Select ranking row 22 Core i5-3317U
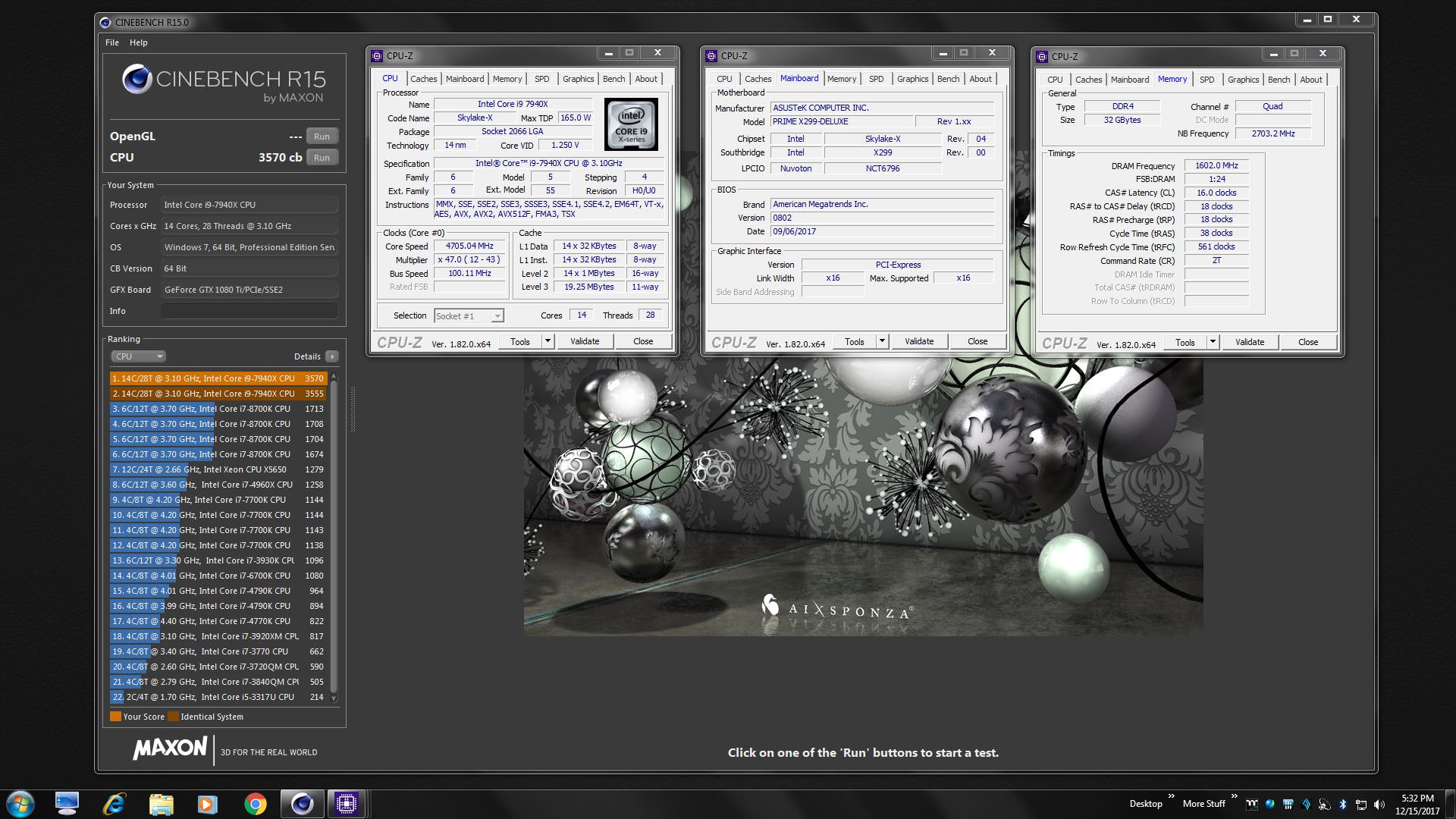The height and width of the screenshot is (819, 1456). [218, 697]
